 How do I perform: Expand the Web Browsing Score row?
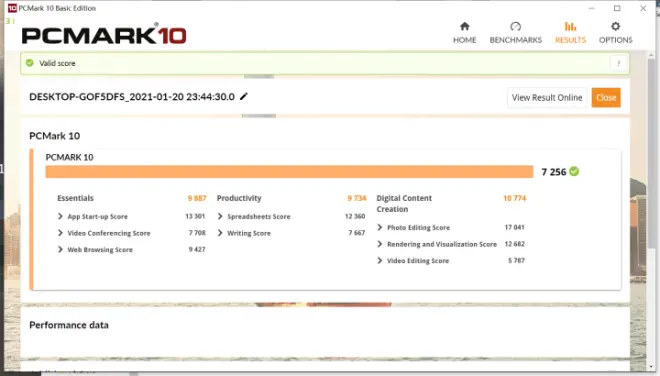[60, 249]
